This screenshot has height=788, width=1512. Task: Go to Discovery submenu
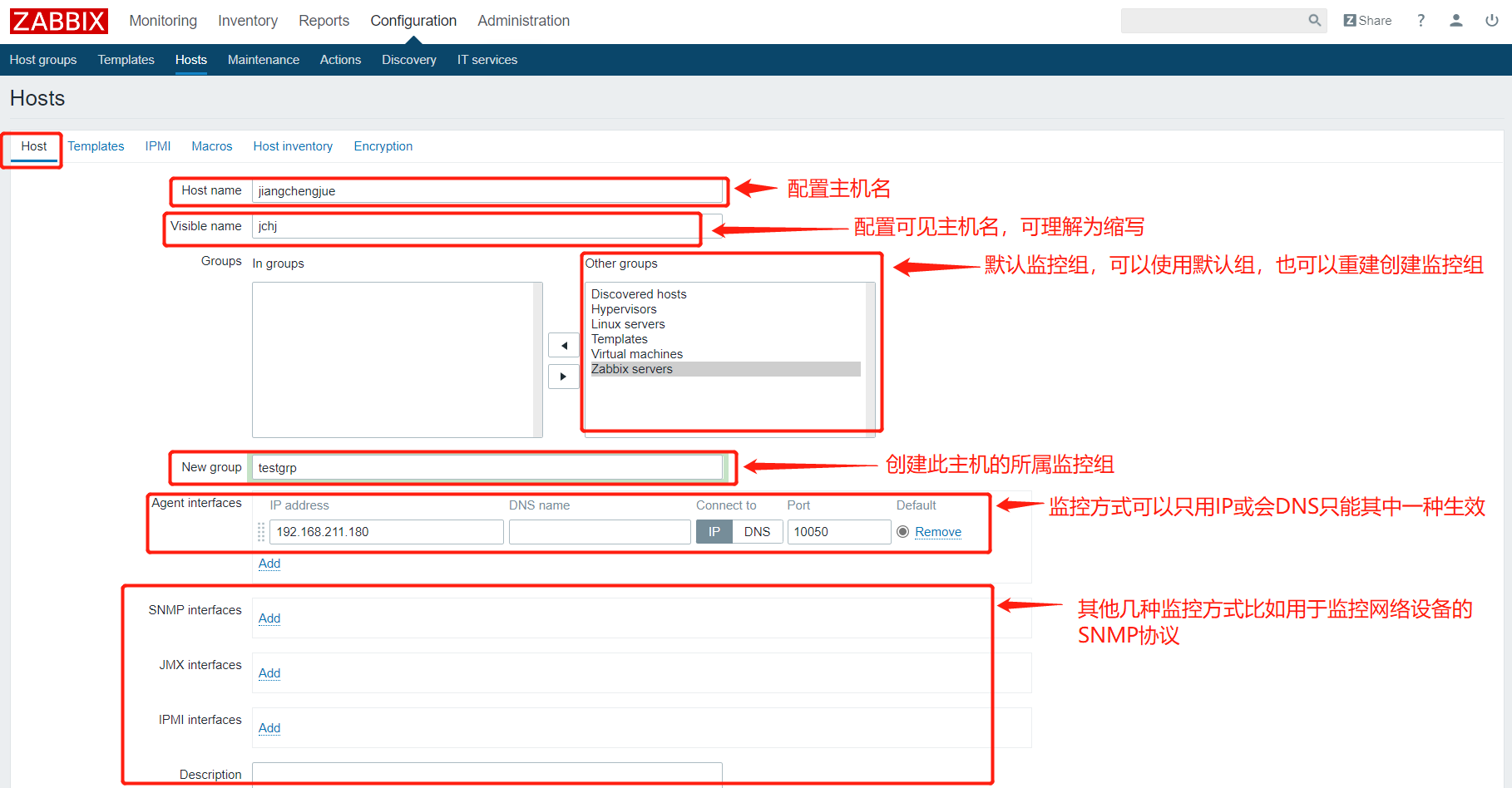(409, 60)
